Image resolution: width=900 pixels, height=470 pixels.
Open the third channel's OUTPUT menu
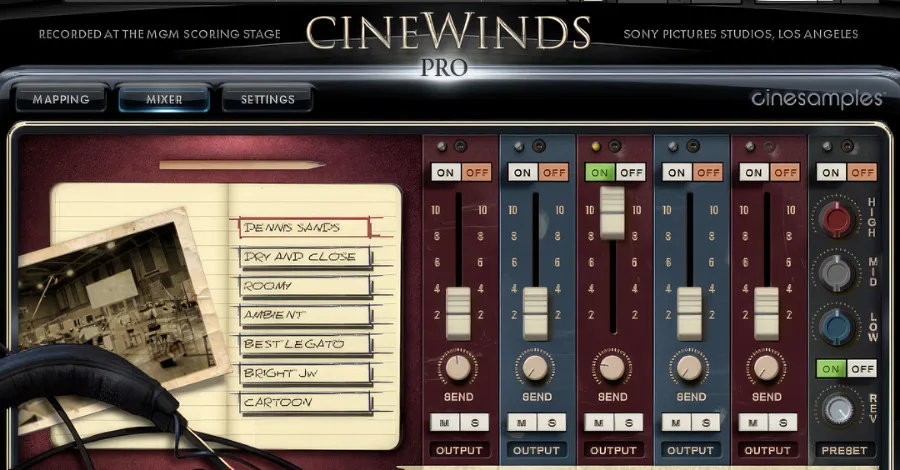613,450
